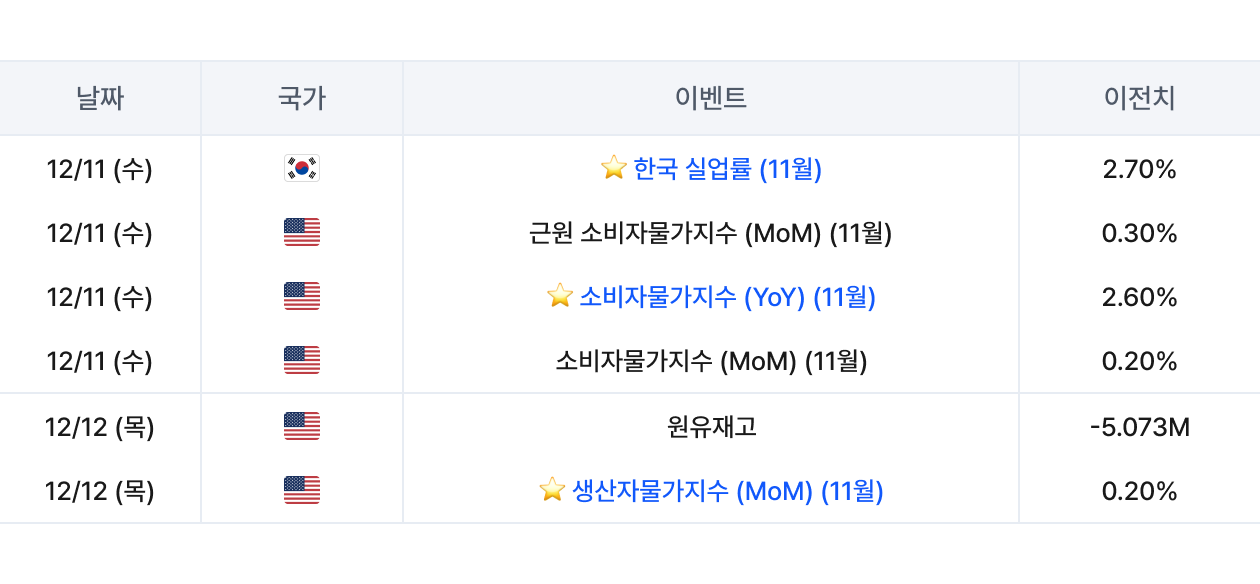Click the star icon next to 한국 실업률
Viewport: 1260px width, 584px height.
(613, 169)
